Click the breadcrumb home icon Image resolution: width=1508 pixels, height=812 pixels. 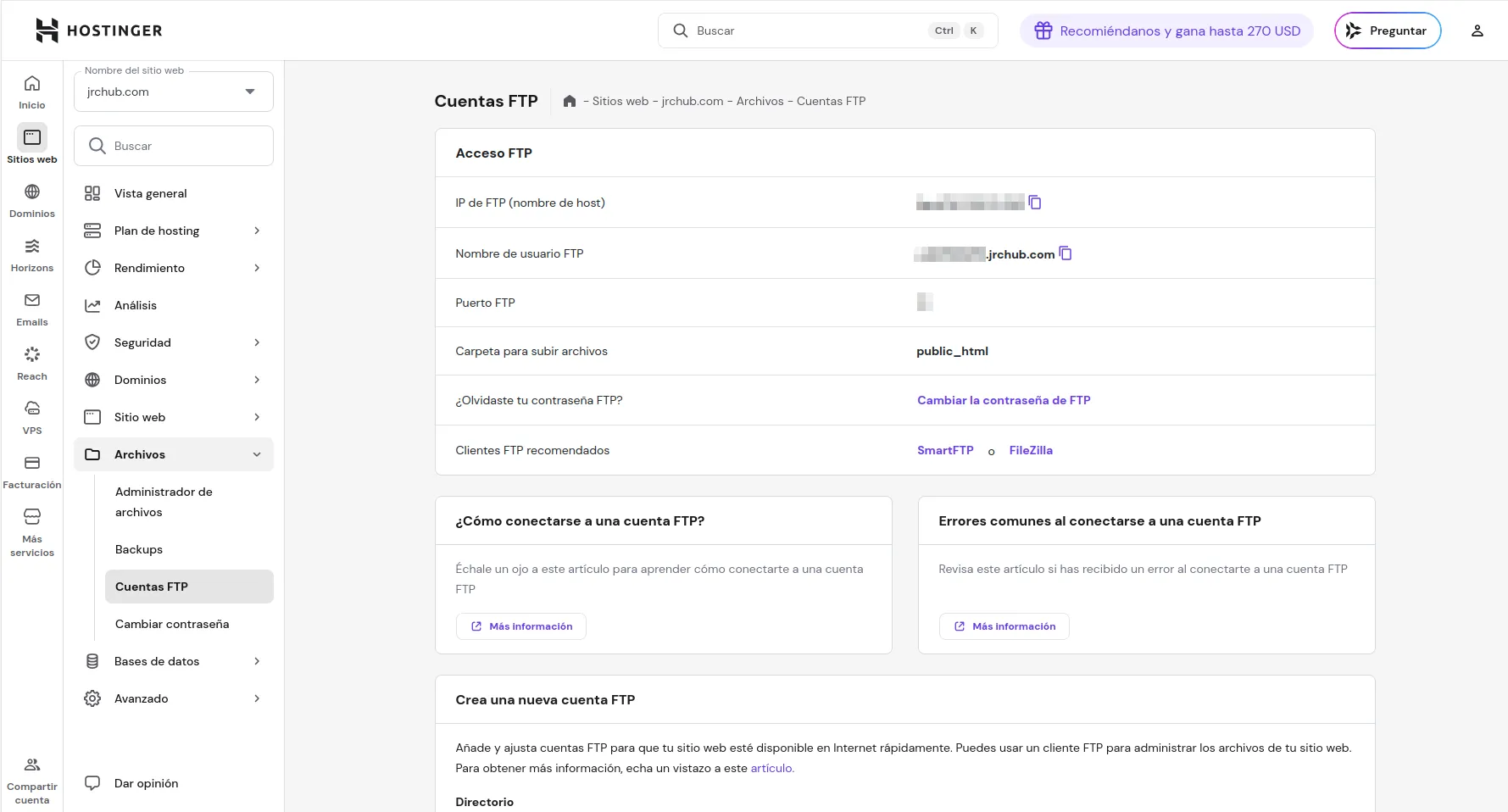(x=570, y=101)
